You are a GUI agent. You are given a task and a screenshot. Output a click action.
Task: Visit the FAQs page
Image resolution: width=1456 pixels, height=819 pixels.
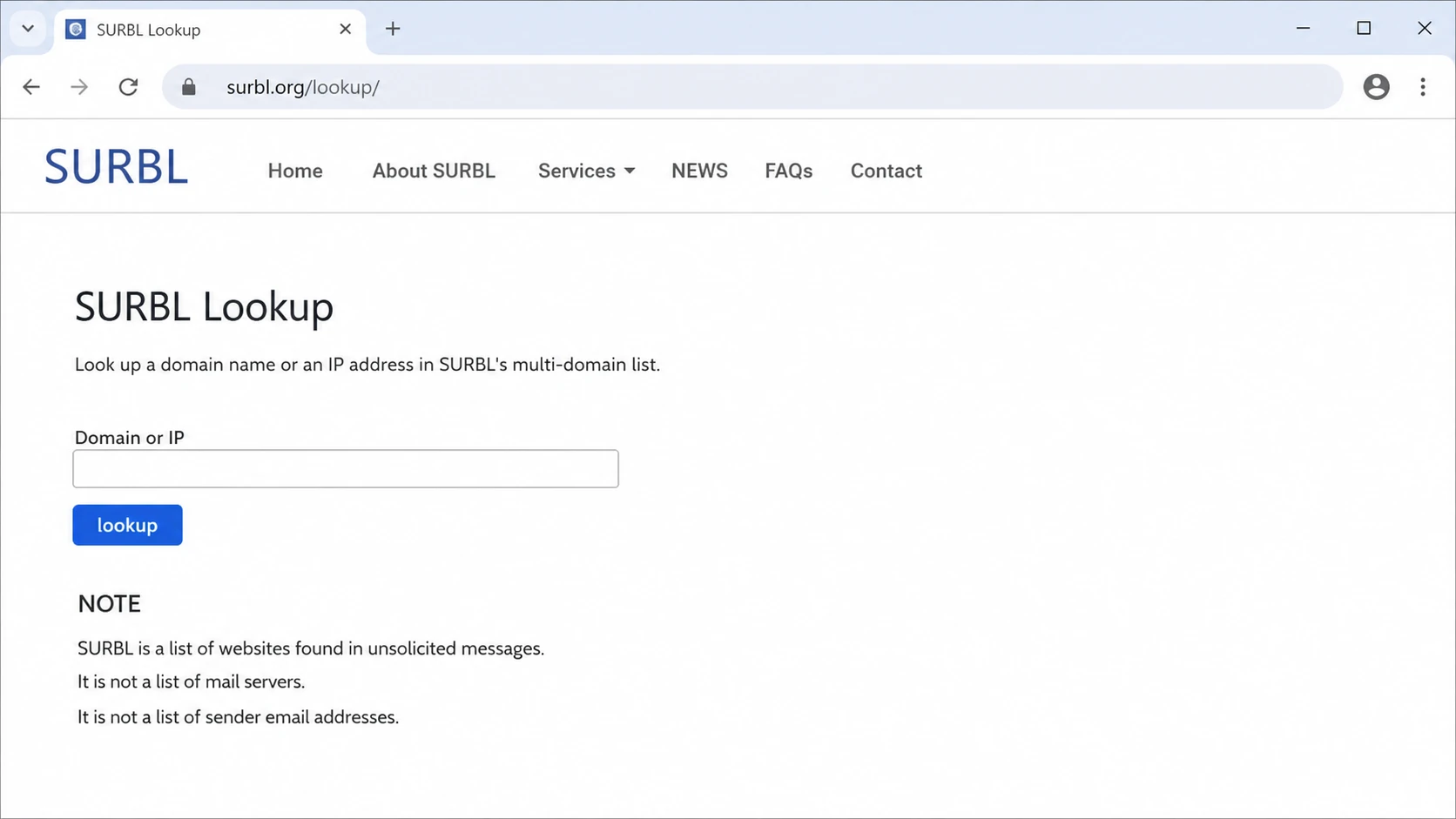[x=789, y=171]
